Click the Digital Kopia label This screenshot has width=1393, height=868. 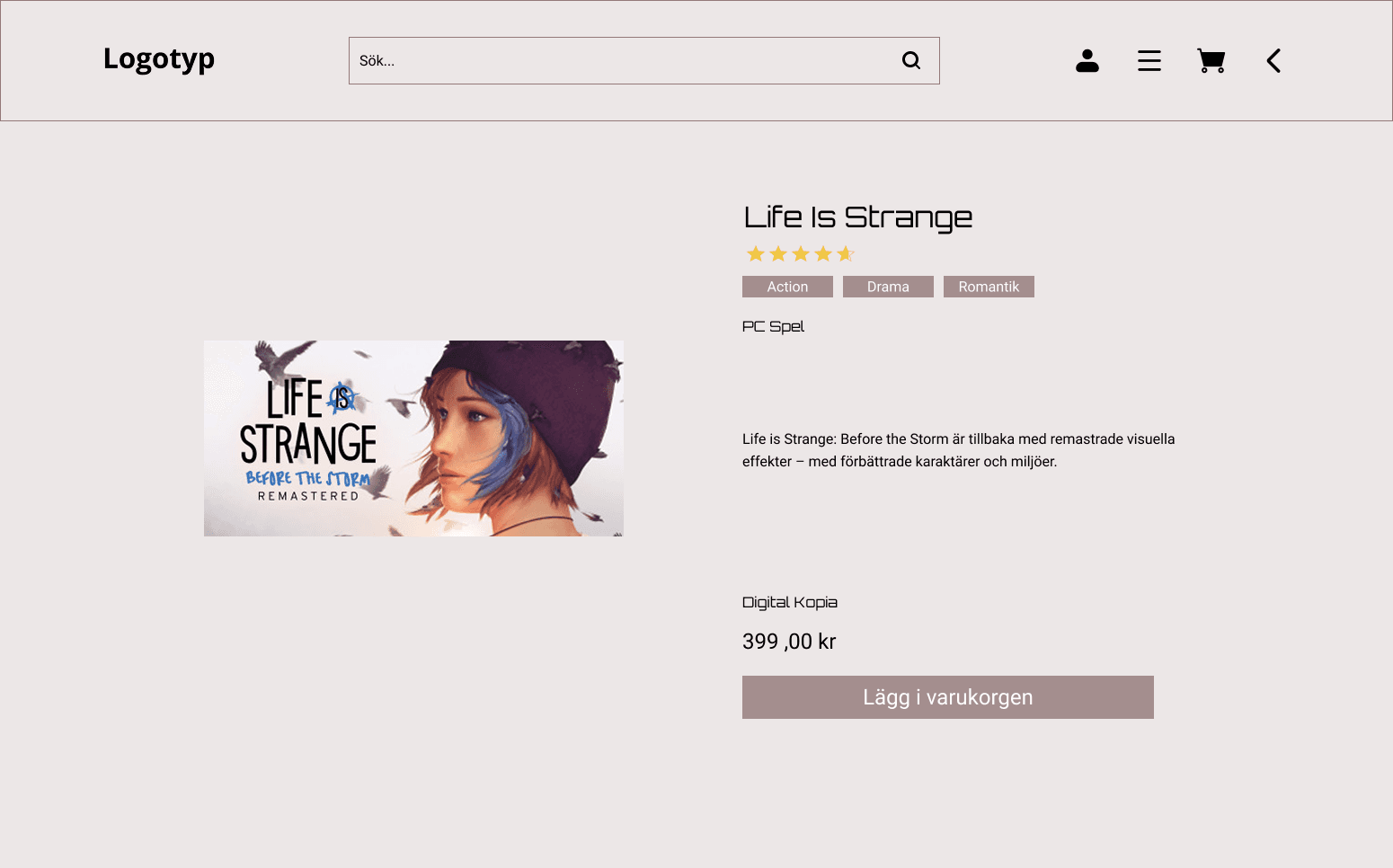pyautogui.click(x=790, y=602)
